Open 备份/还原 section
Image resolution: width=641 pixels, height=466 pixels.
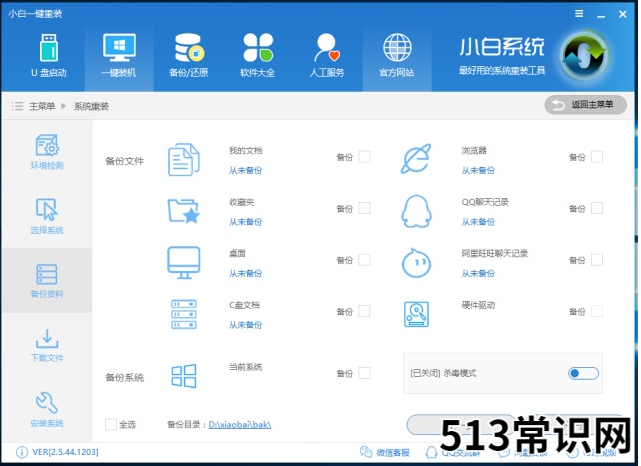[188, 56]
